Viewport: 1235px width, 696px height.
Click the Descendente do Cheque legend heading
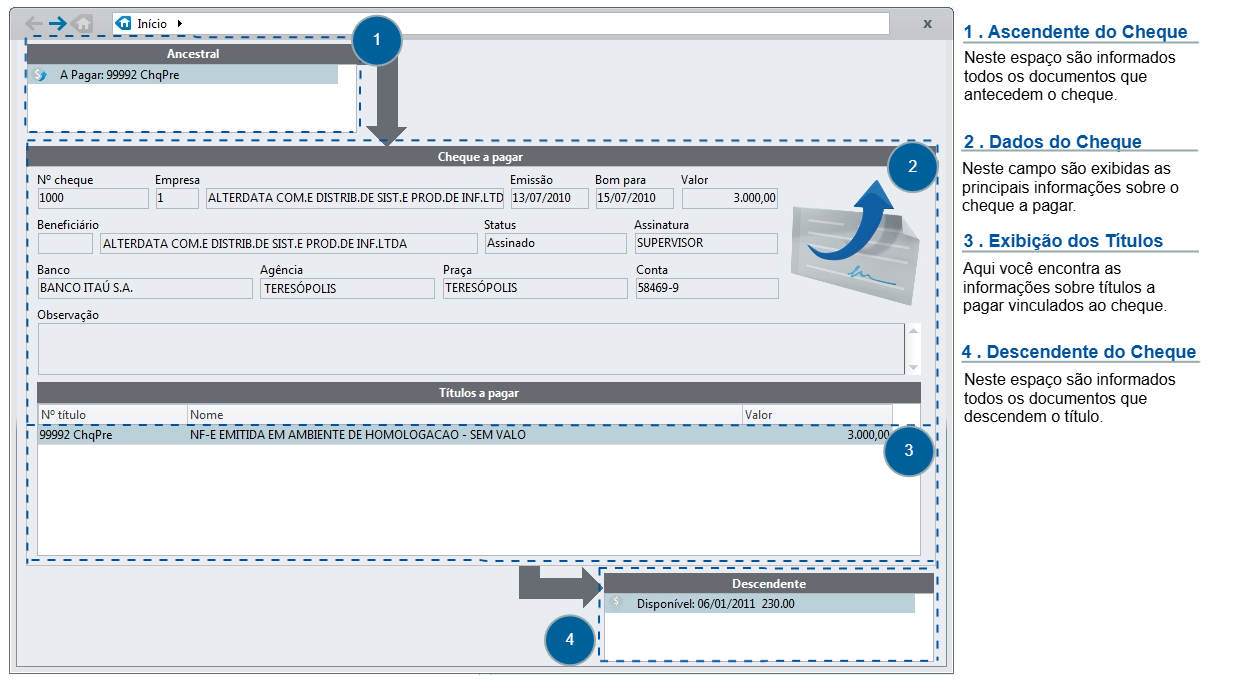pyautogui.click(x=1079, y=352)
